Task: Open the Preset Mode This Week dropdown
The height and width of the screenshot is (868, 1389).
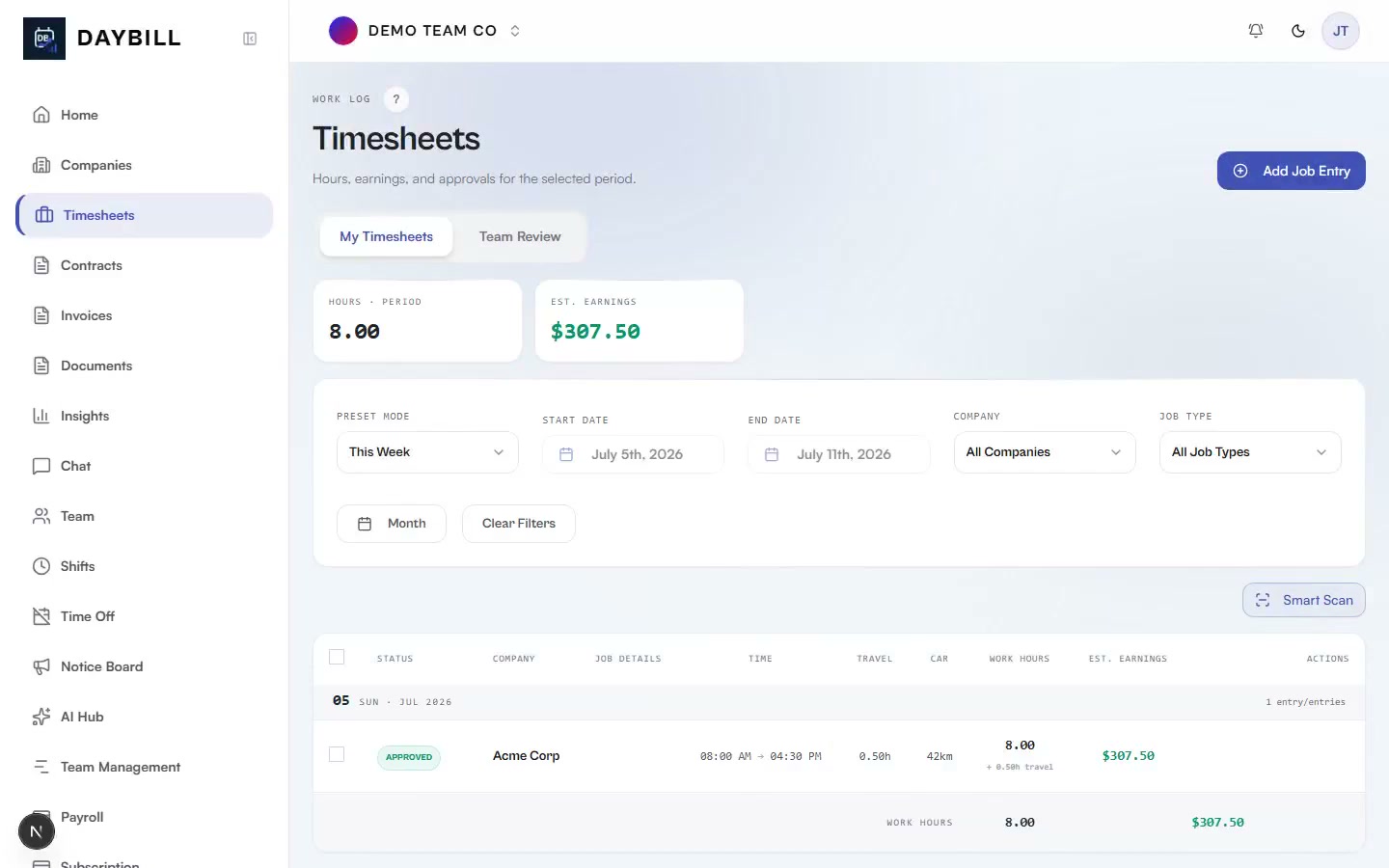Action: [x=427, y=452]
